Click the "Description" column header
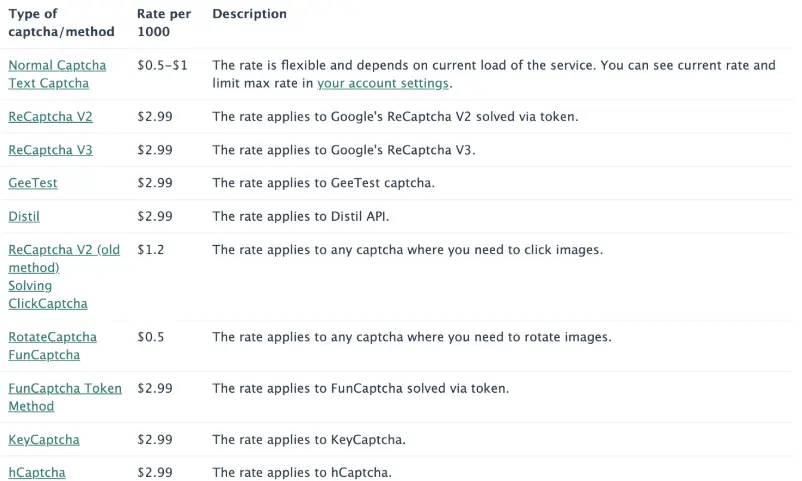Image resolution: width=802 pixels, height=481 pixels. [x=249, y=14]
